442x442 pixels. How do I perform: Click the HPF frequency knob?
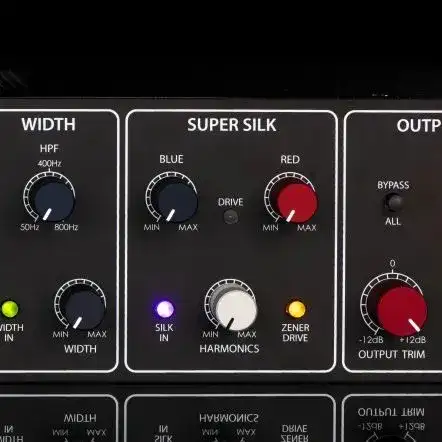[x=54, y=201]
